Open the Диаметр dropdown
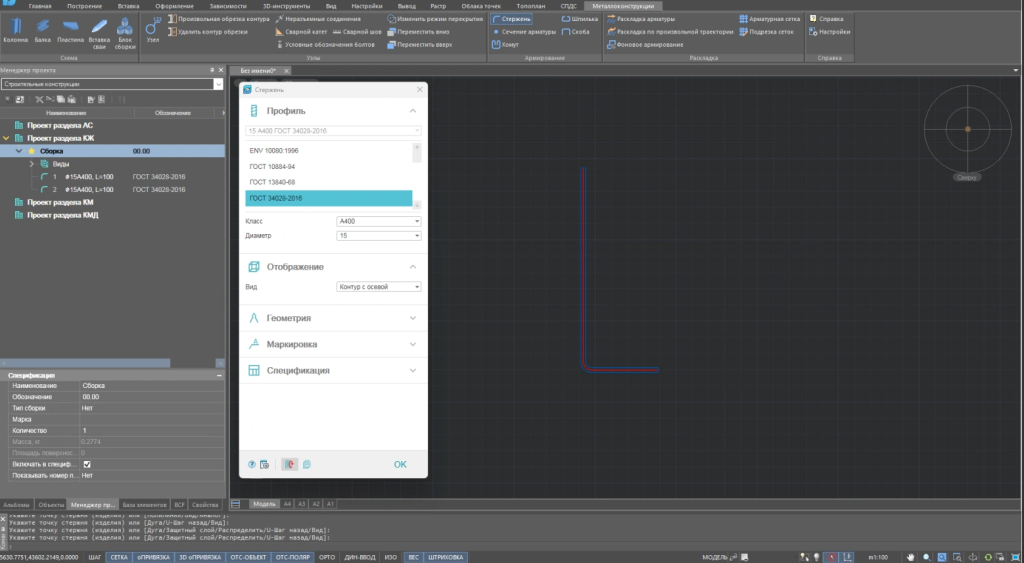The height and width of the screenshot is (563, 1024). pyautogui.click(x=379, y=235)
